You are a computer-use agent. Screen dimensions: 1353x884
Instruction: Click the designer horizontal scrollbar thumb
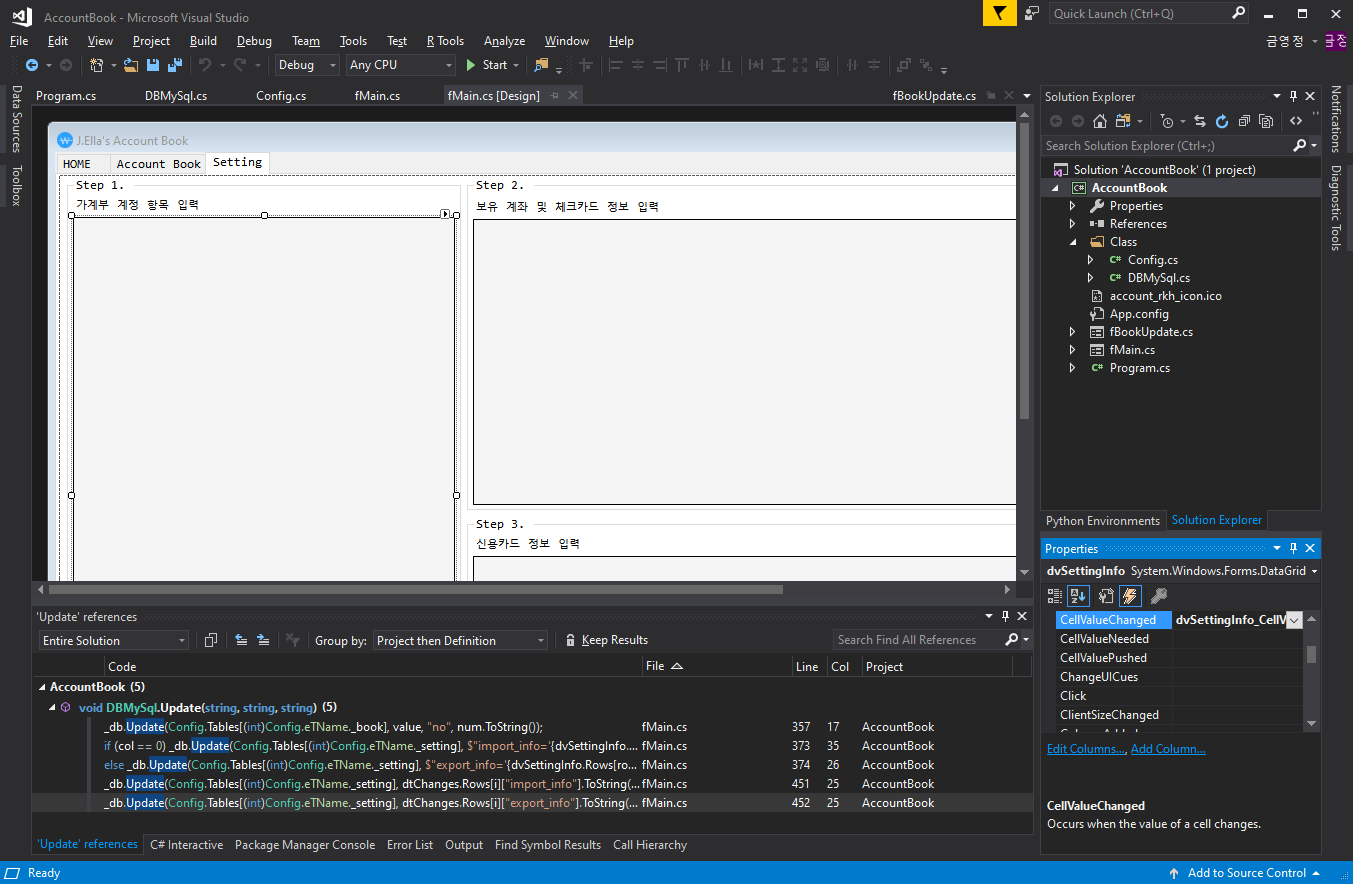pyautogui.click(x=416, y=590)
